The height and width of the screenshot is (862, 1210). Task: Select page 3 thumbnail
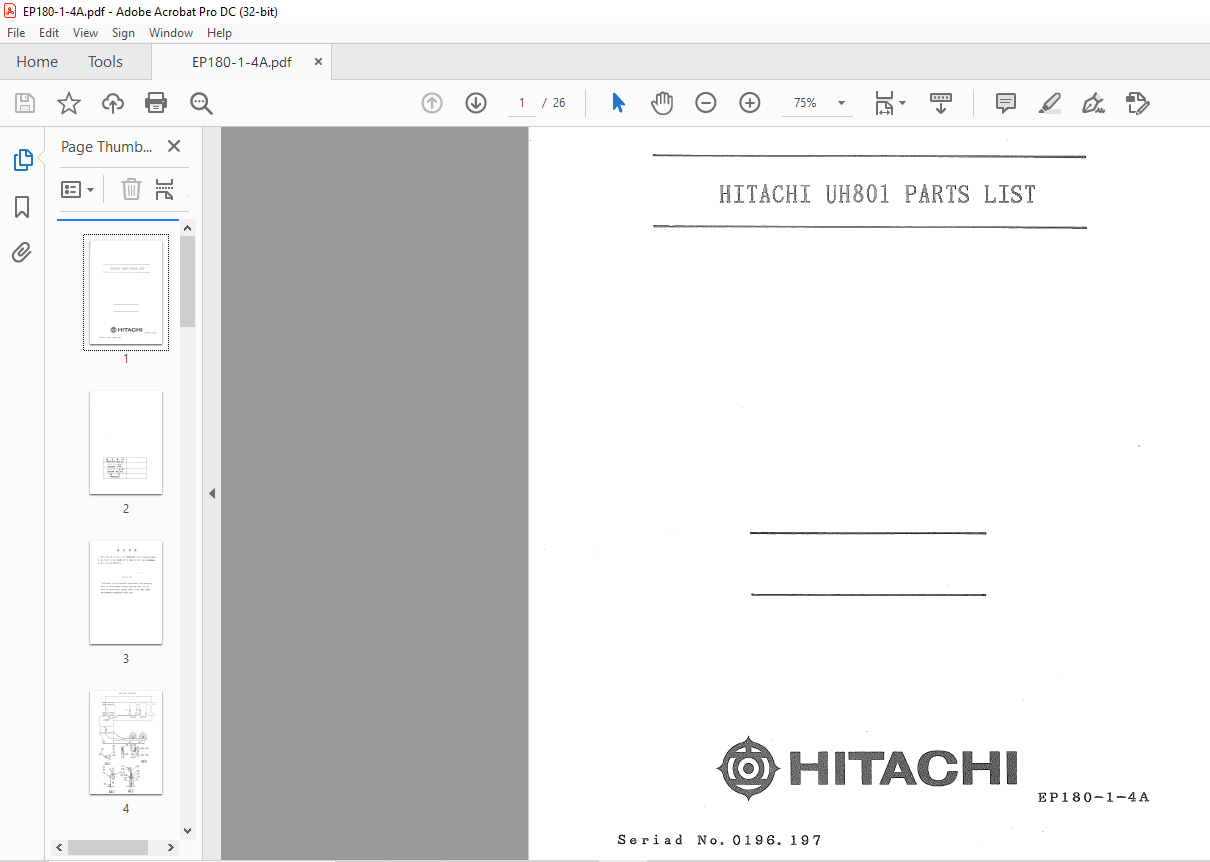pyautogui.click(x=125, y=593)
